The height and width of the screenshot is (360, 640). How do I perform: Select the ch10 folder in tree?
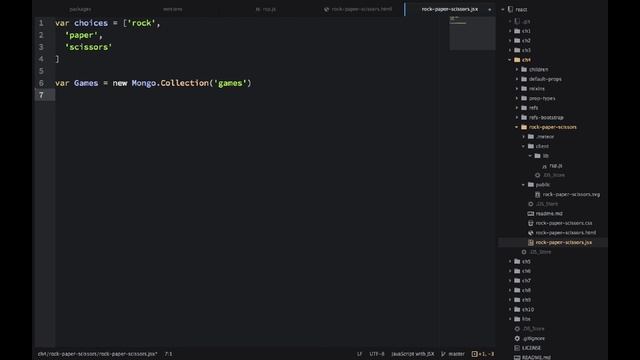point(528,309)
